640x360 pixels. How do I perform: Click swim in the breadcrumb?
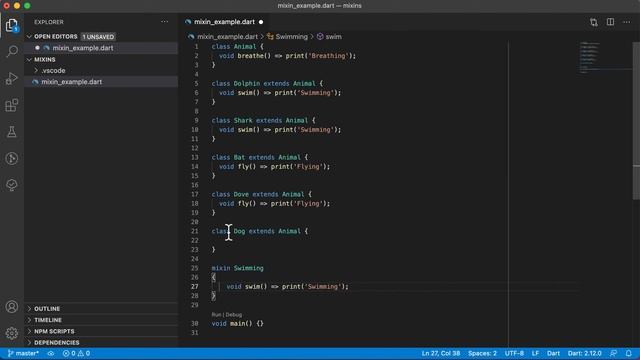coord(333,37)
